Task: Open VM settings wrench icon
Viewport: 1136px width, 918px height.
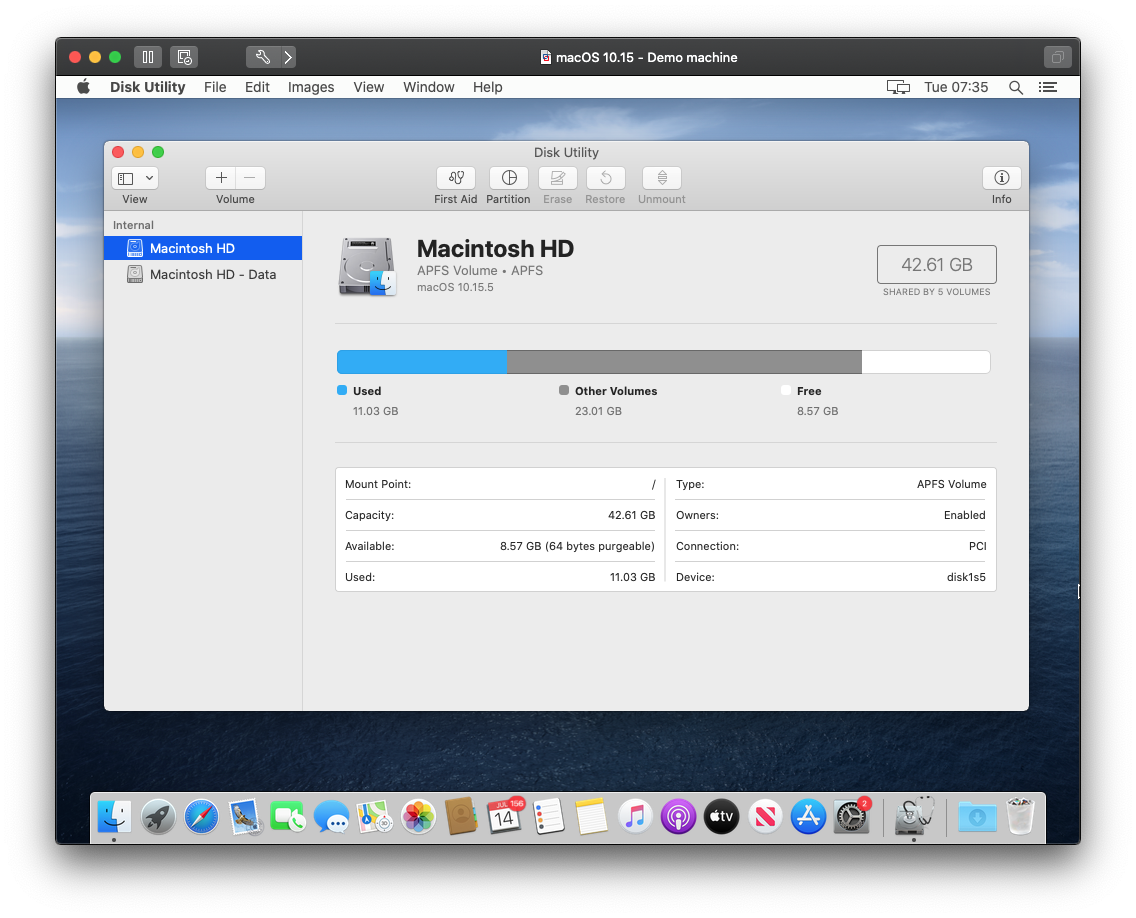Action: (262, 57)
